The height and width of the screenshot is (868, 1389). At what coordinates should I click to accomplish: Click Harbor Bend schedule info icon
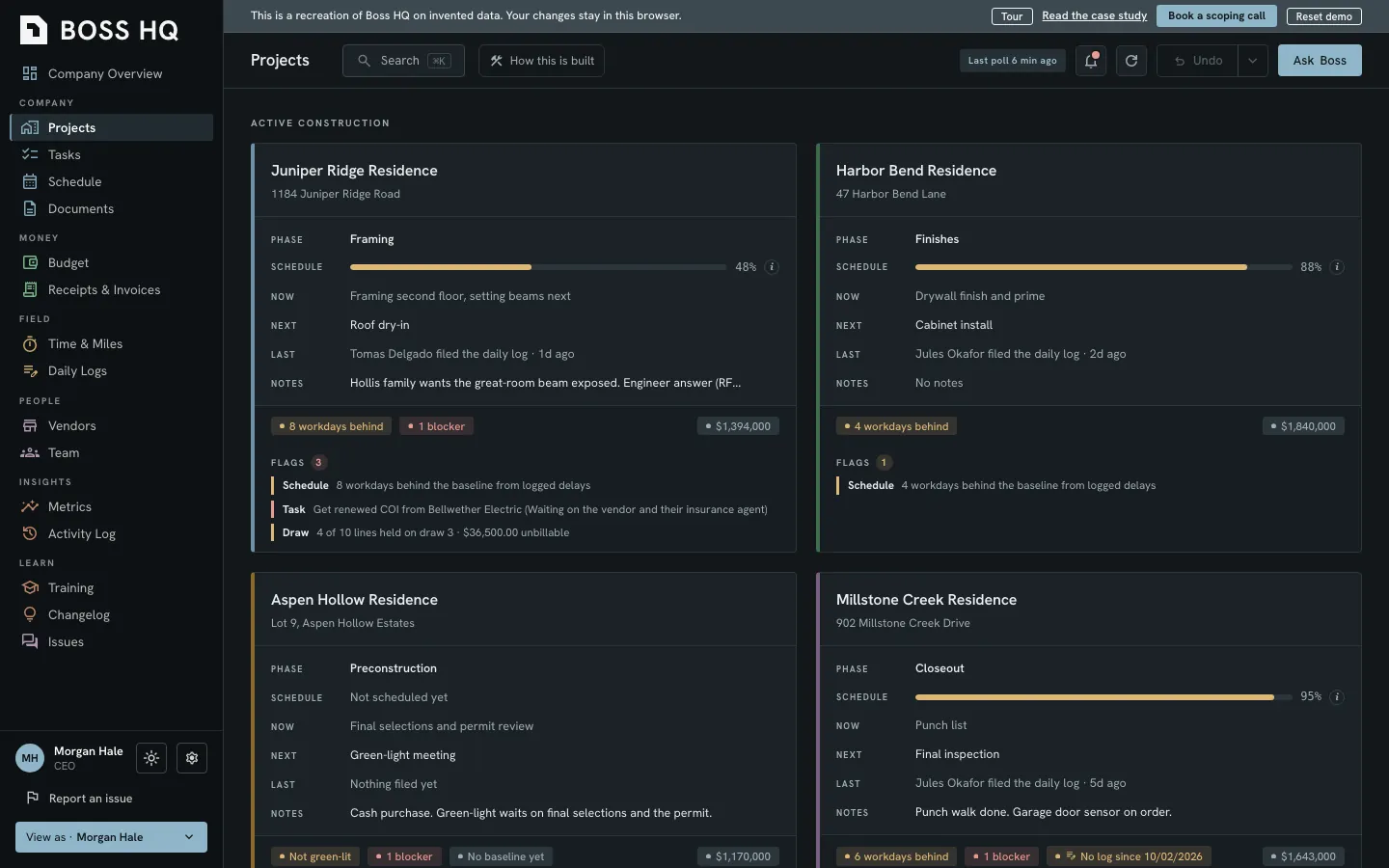[1337, 267]
